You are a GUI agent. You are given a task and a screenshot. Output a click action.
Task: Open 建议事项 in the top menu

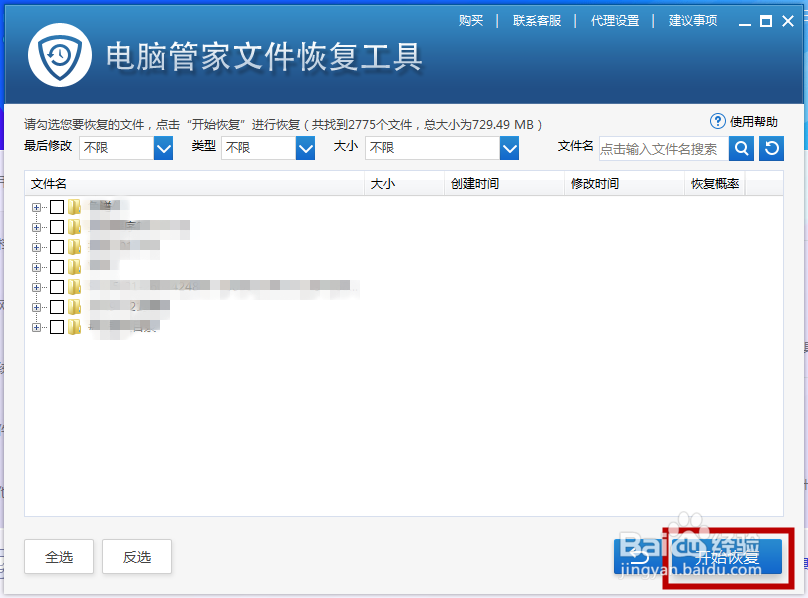(x=693, y=19)
